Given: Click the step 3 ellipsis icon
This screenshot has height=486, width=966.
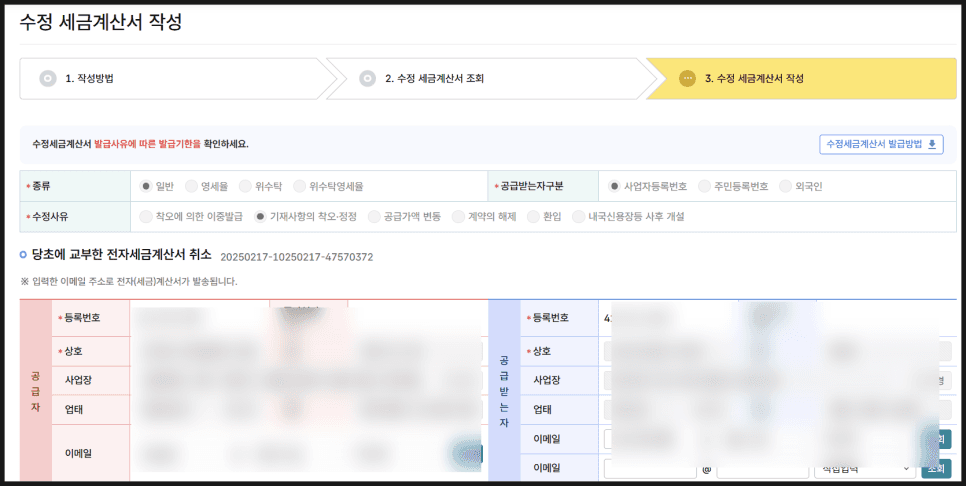Looking at the screenshot, I should coord(688,79).
